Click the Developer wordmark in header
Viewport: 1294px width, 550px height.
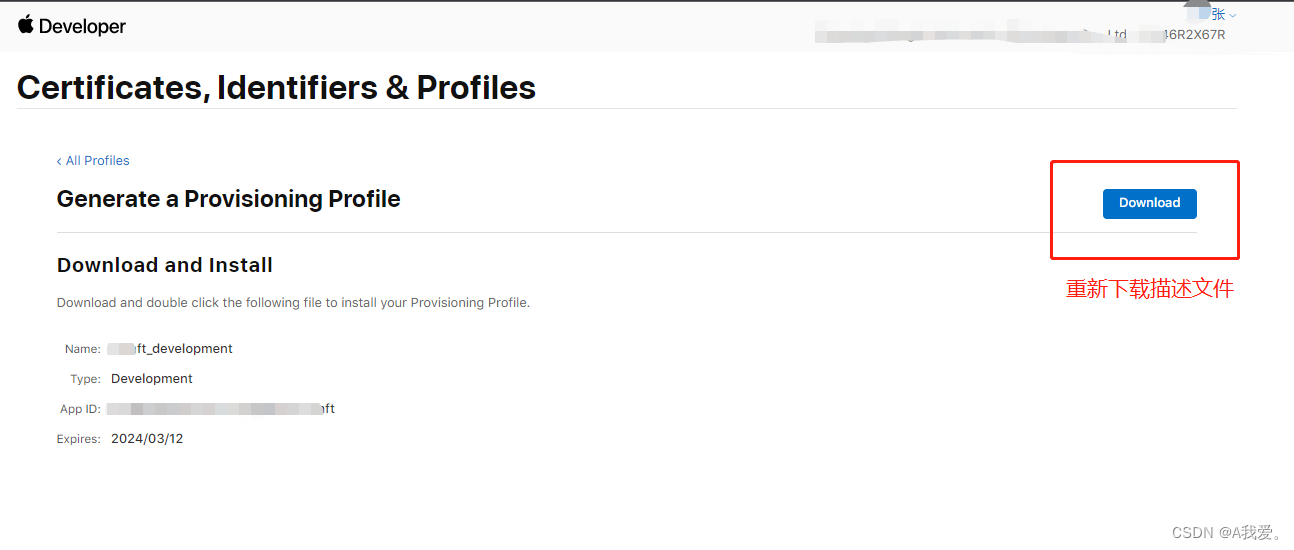click(x=82, y=27)
